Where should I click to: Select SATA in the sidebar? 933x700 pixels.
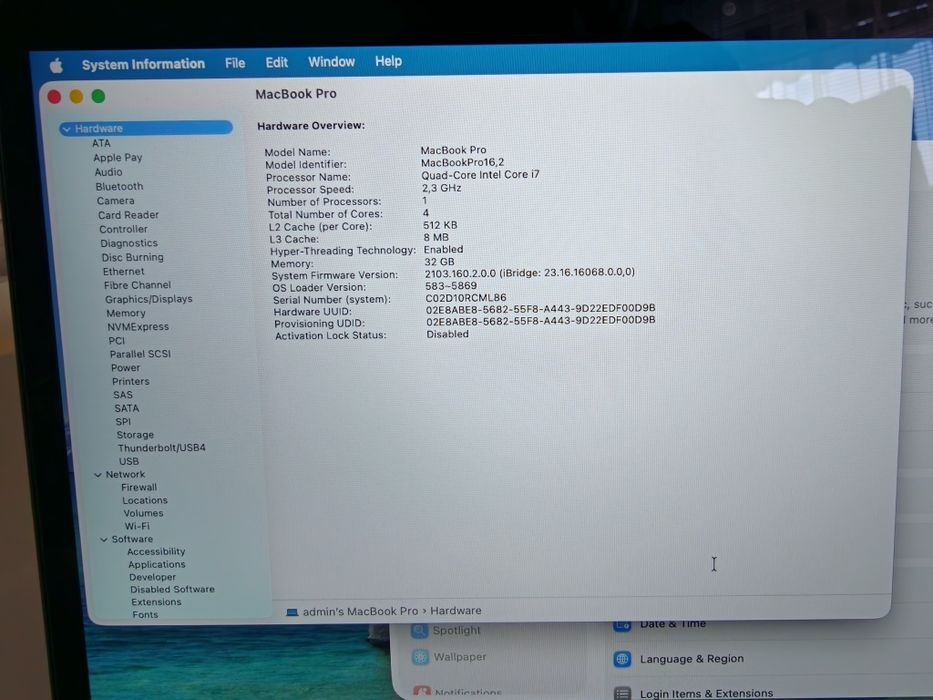tap(127, 408)
